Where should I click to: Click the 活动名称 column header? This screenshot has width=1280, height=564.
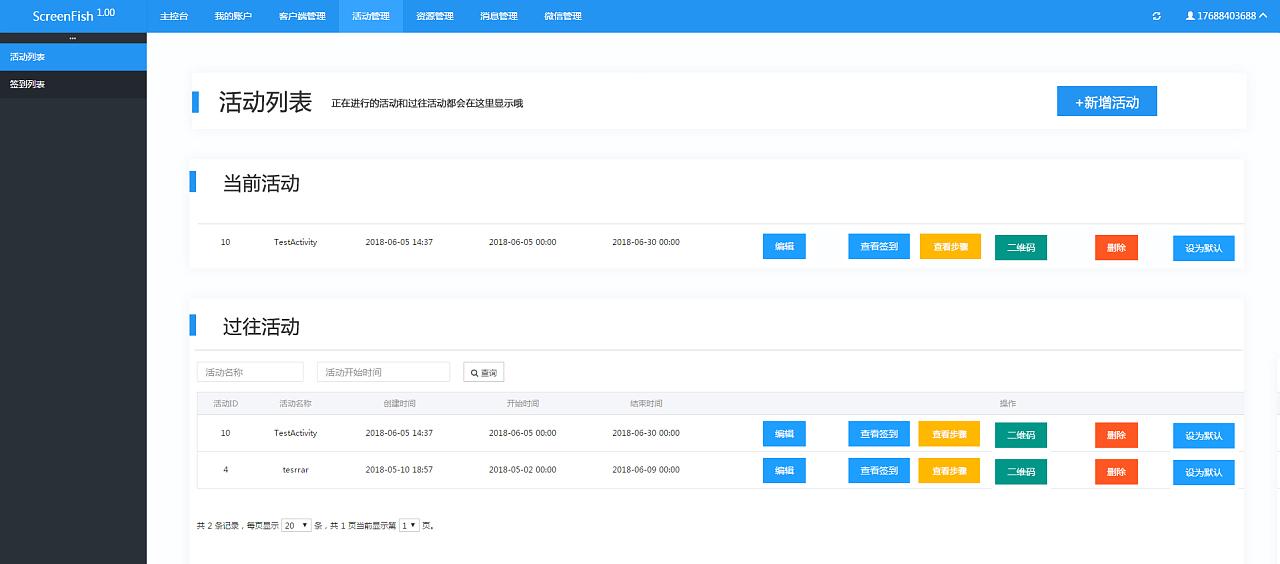[x=295, y=404]
